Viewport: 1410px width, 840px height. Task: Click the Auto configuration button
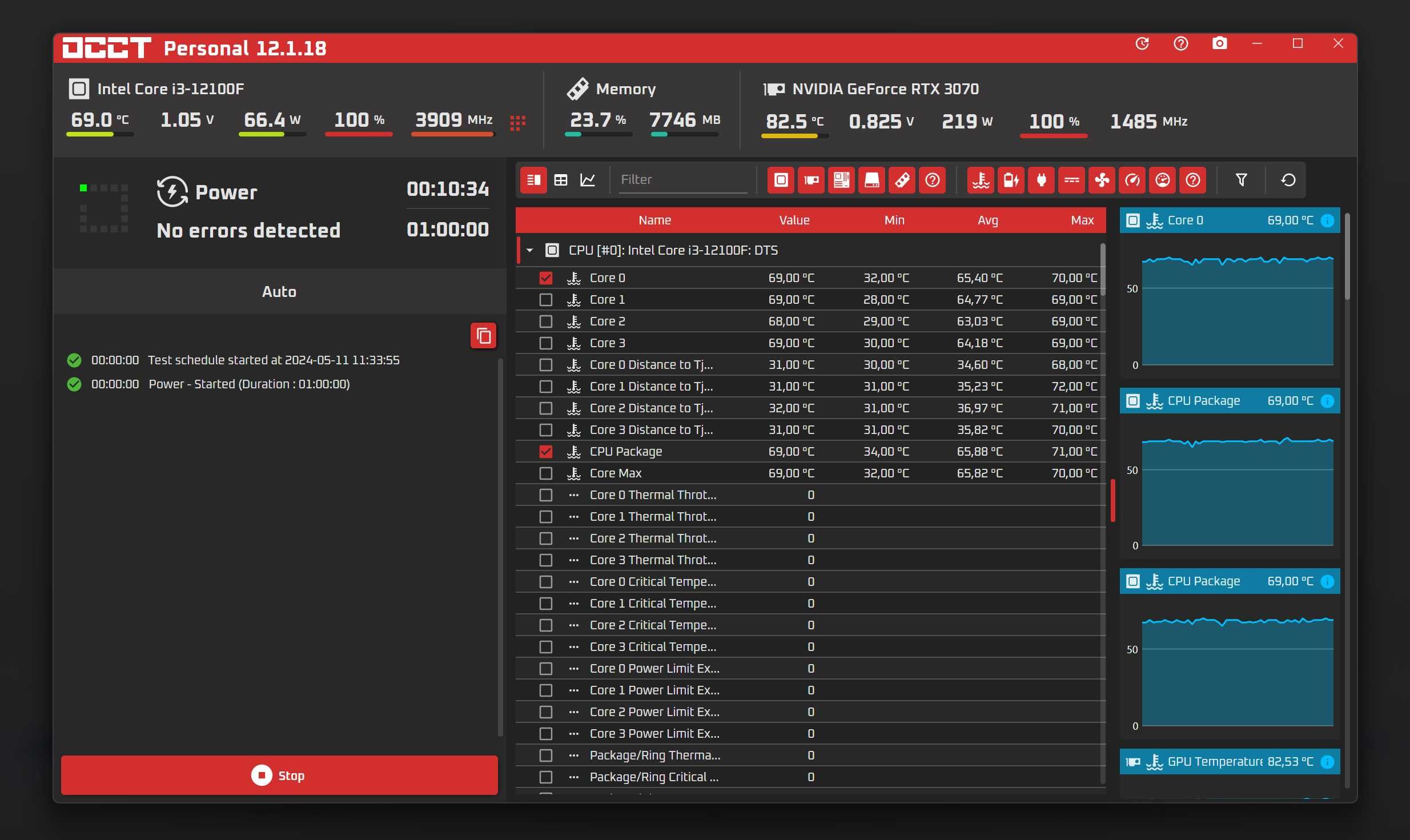(279, 291)
